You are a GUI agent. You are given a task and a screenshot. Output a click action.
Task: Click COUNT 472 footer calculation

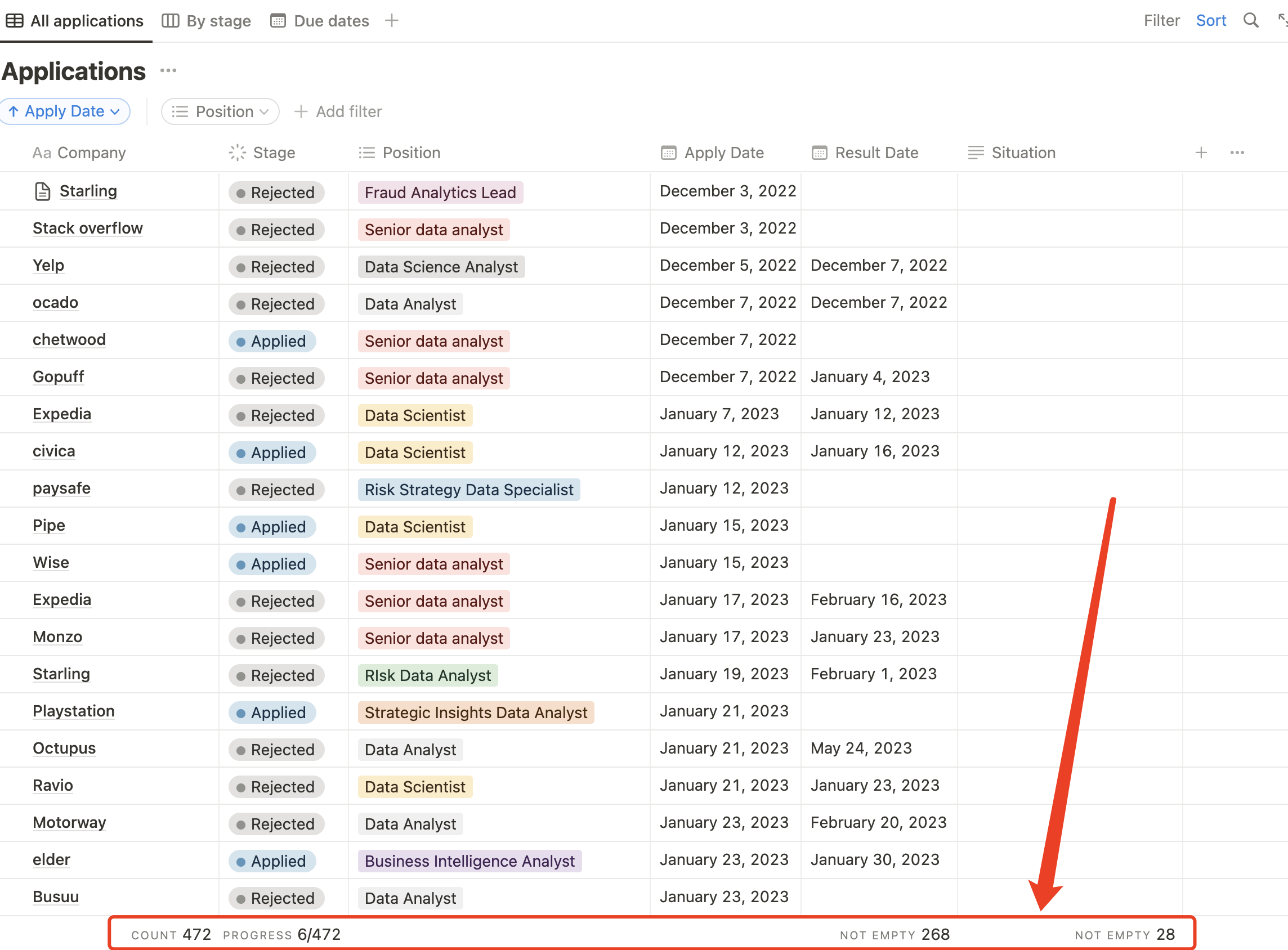click(171, 934)
